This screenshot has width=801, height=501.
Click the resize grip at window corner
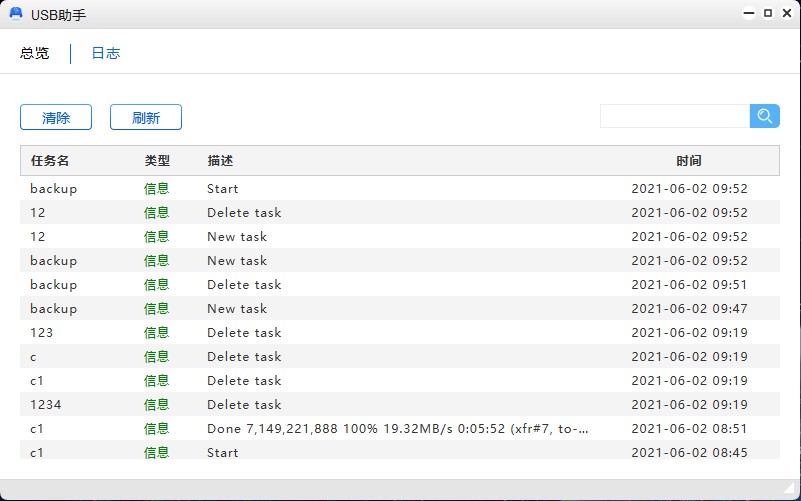pos(789,489)
